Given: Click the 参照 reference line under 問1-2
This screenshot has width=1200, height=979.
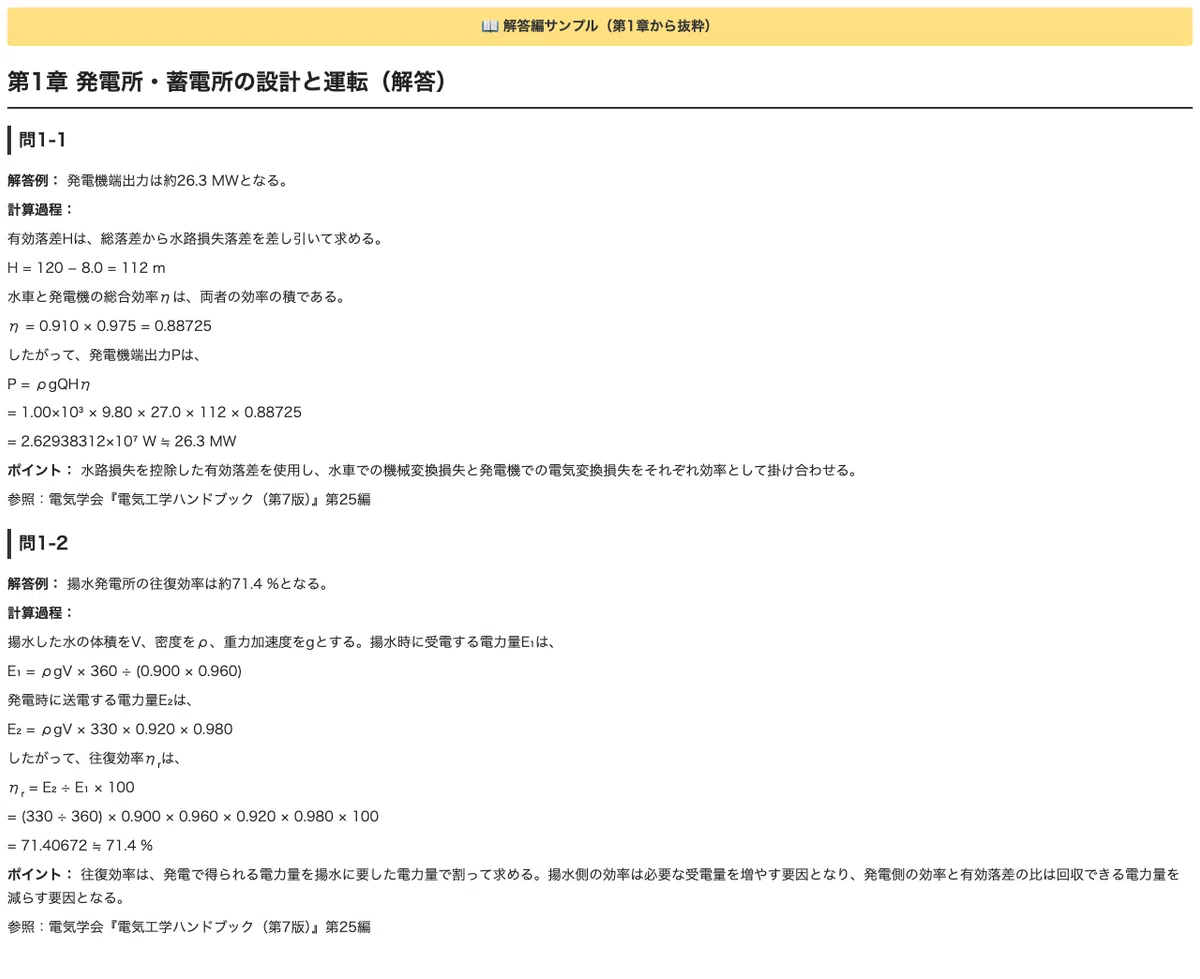Looking at the screenshot, I should [x=189, y=927].
